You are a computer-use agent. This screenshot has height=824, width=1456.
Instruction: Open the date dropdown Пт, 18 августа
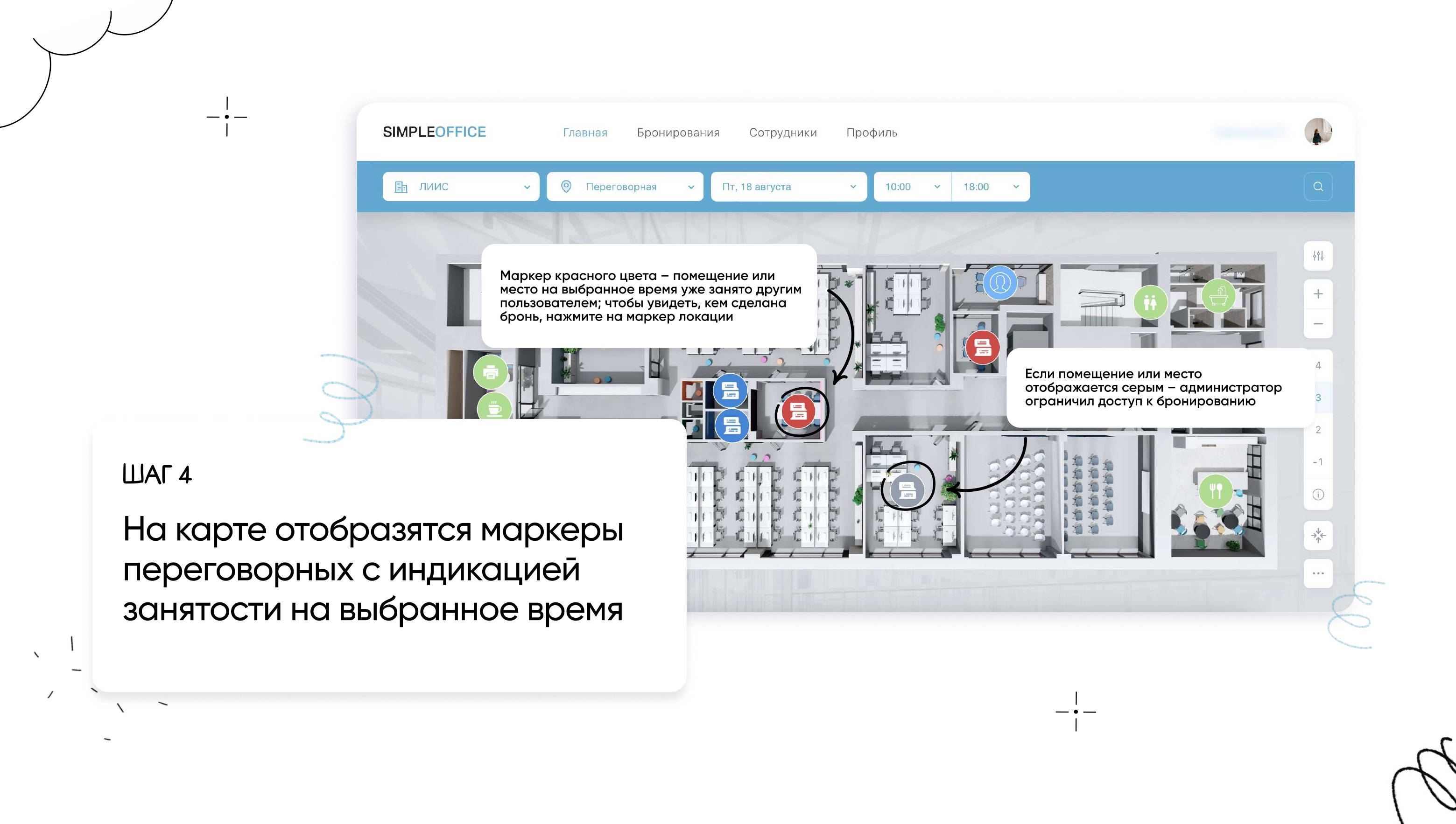click(x=788, y=187)
